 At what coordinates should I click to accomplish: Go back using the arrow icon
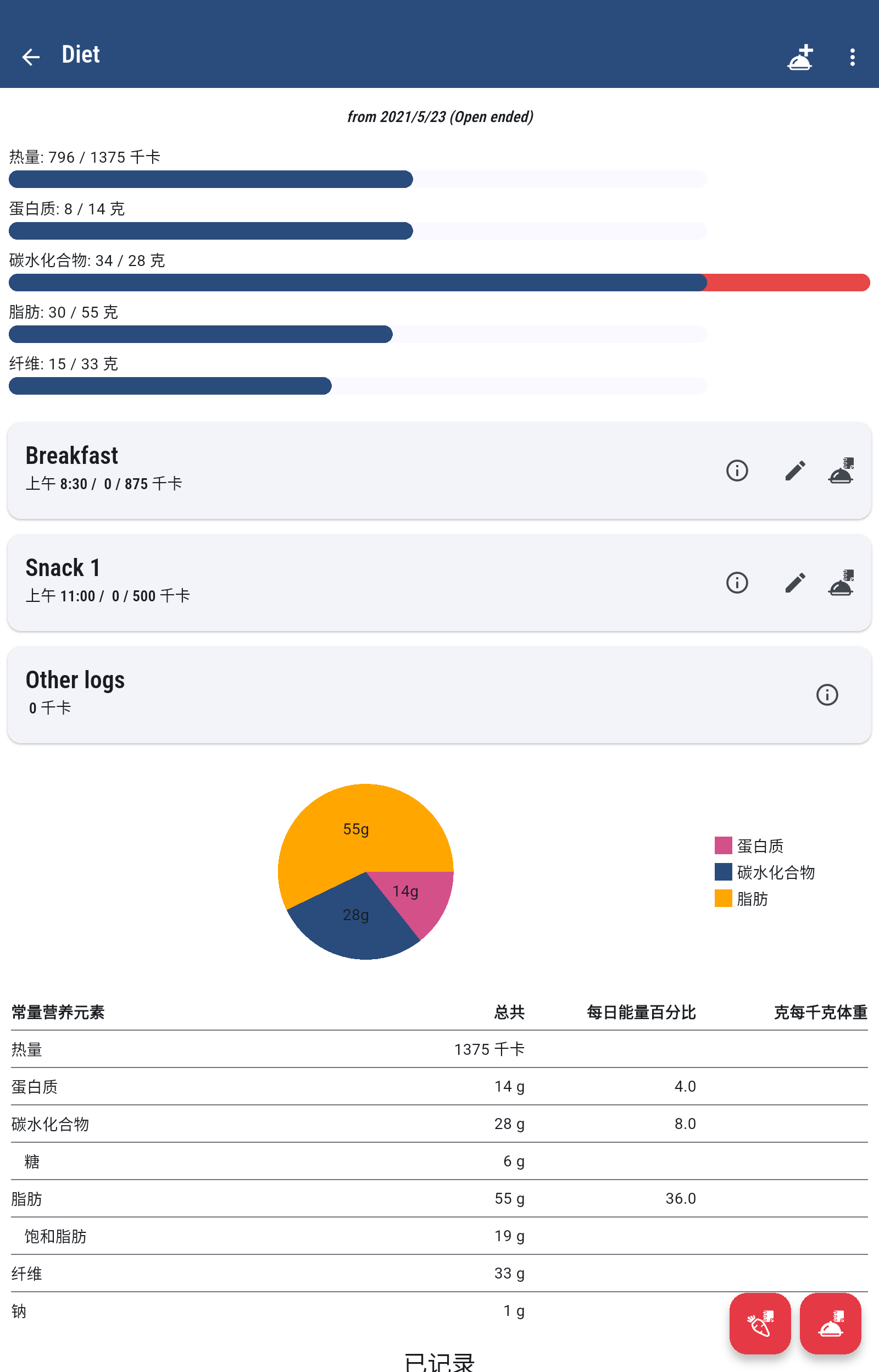tap(30, 57)
